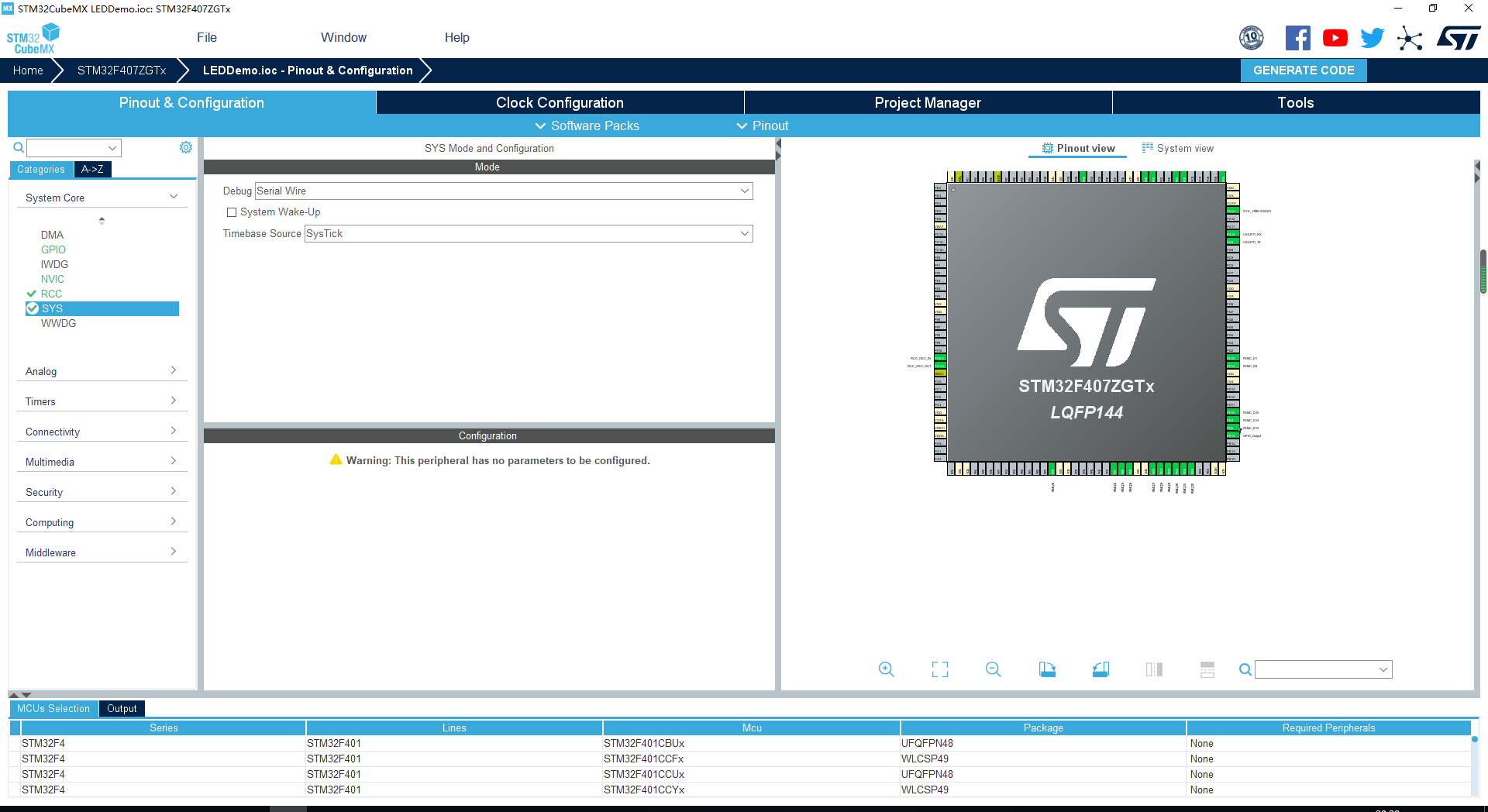Expand the Middleware category
The width and height of the screenshot is (1488, 812).
(x=102, y=552)
